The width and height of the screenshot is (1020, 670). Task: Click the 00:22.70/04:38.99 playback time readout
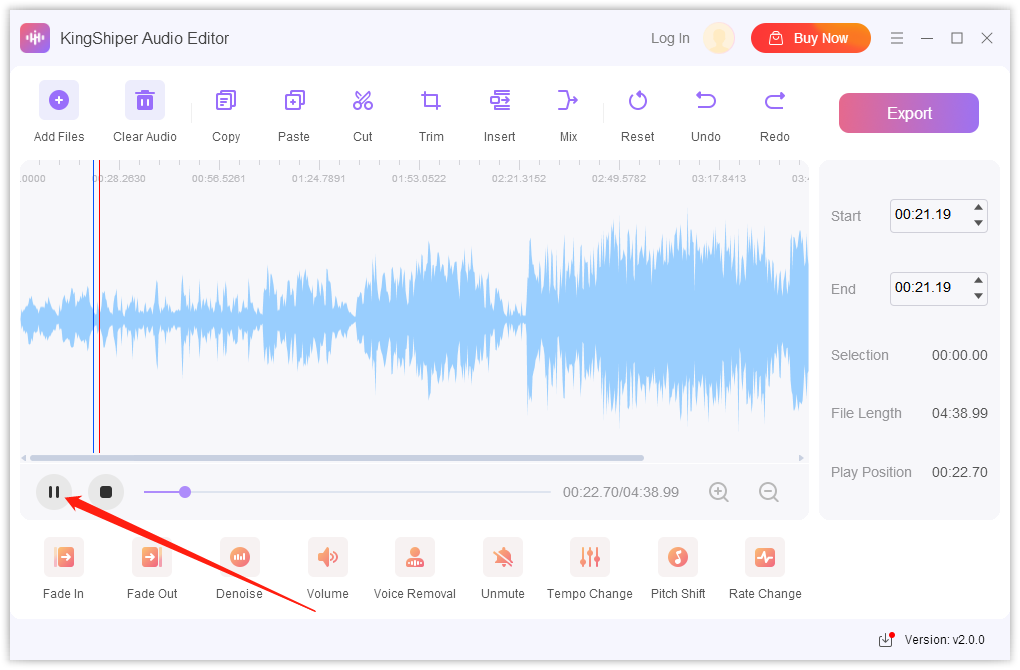click(x=621, y=492)
